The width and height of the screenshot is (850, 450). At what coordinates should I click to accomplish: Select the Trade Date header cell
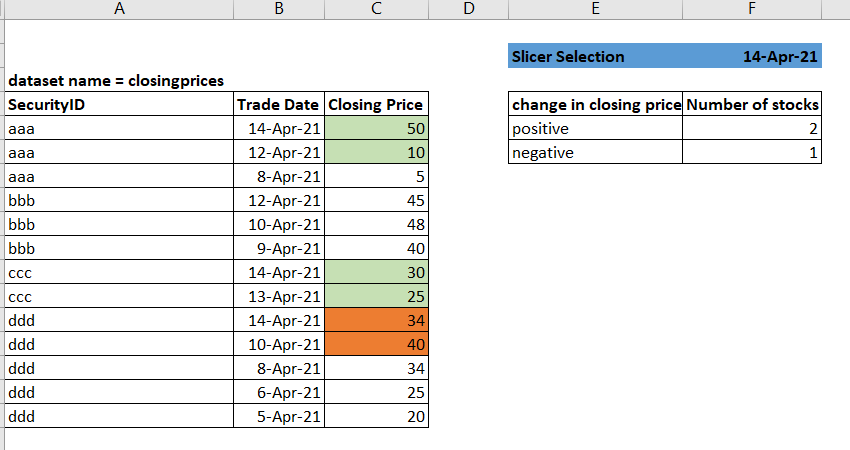(279, 104)
